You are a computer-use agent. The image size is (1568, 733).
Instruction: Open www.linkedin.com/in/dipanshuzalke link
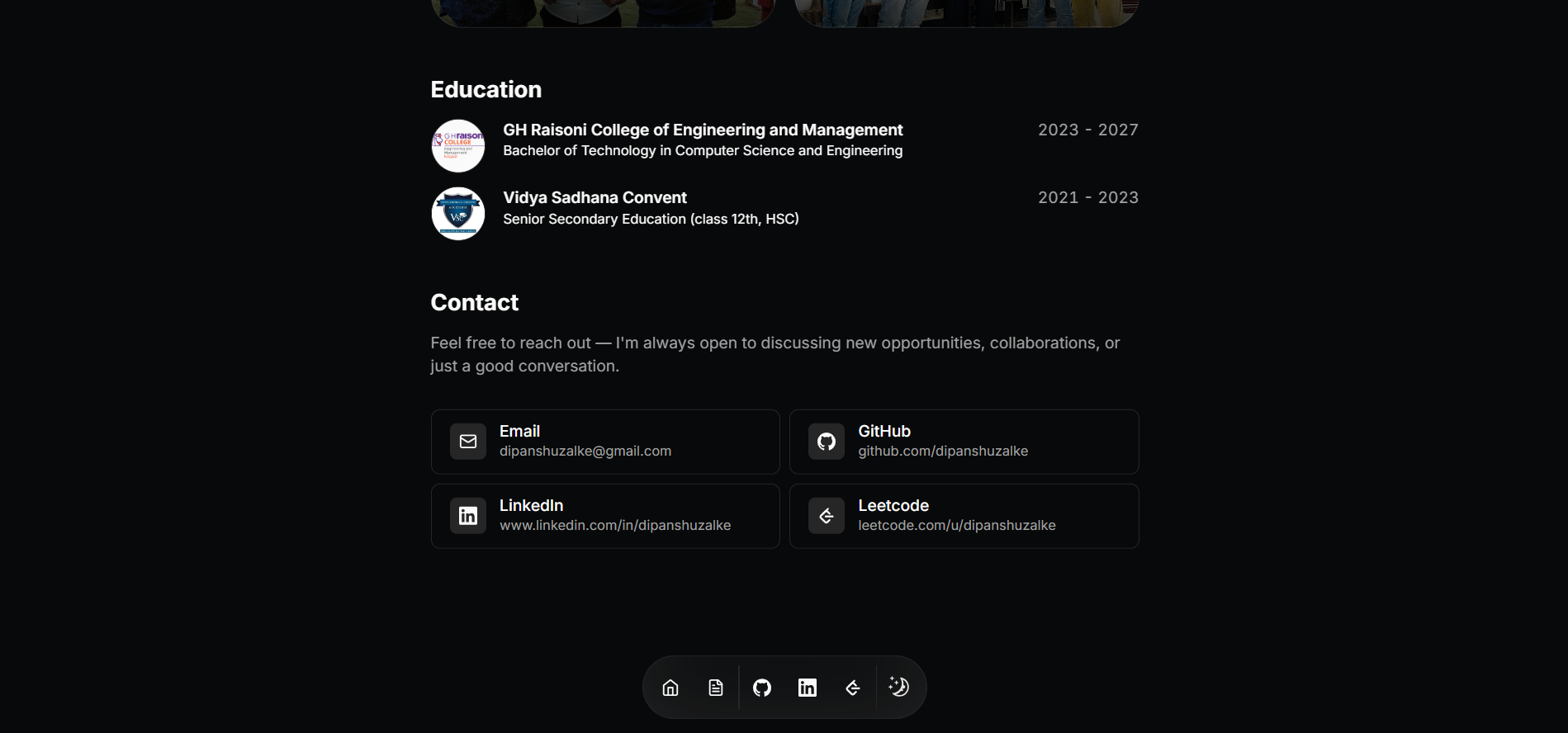pyautogui.click(x=615, y=526)
